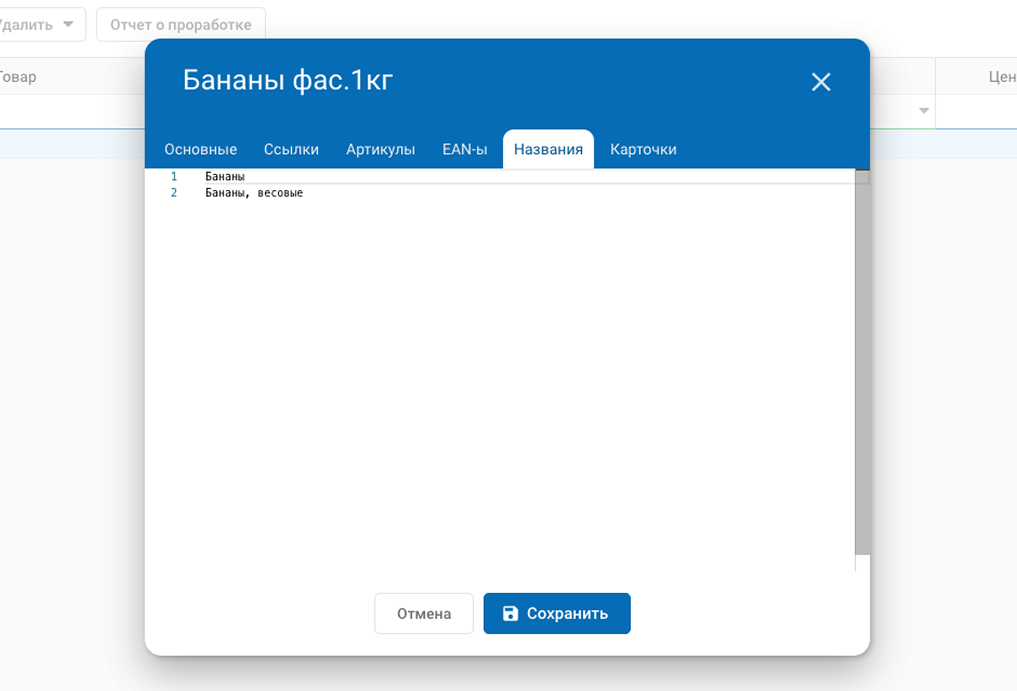Screen dimensions: 1017x691
Task: Go to the Артикулы tab
Action: [380, 149]
